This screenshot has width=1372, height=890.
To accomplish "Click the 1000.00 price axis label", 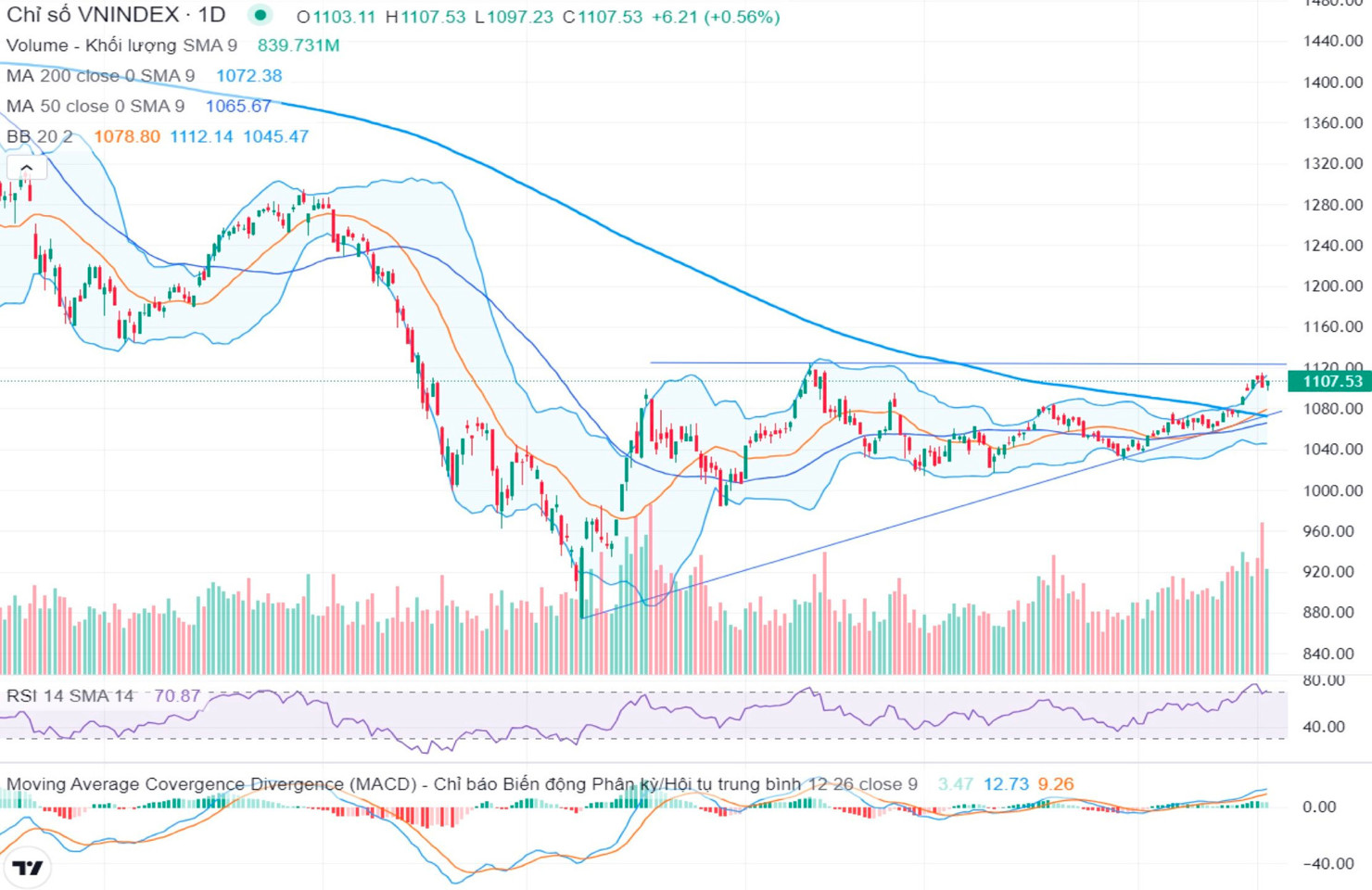I will 1333,490.
